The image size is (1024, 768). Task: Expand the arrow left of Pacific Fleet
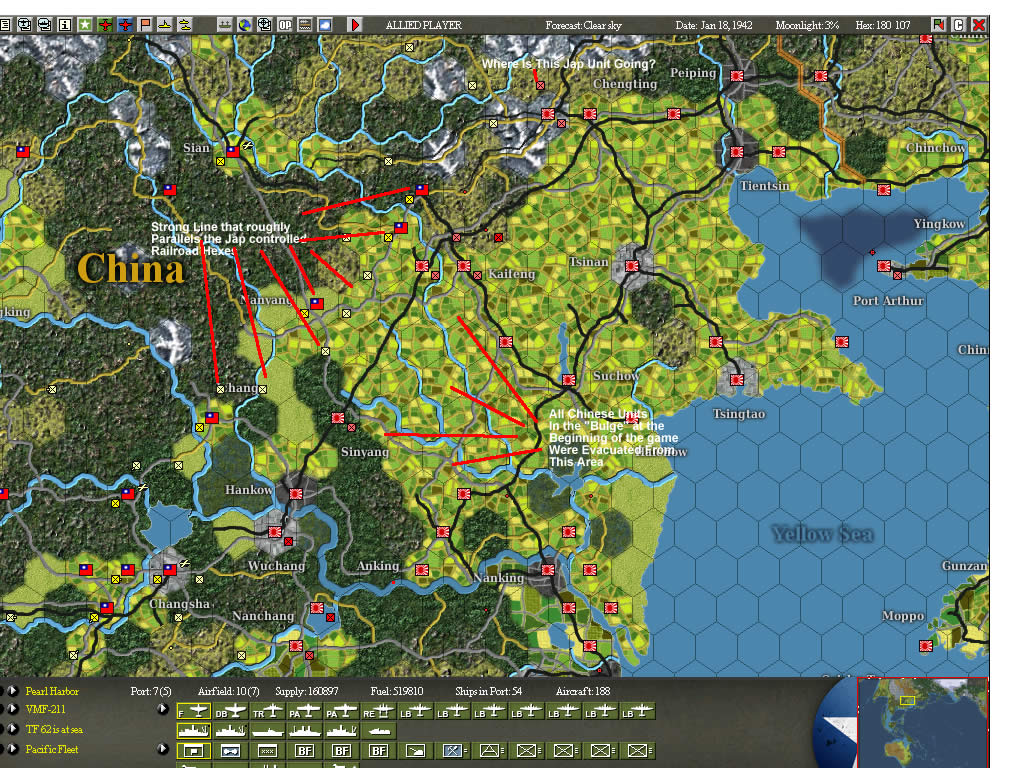pyautogui.click(x=12, y=748)
